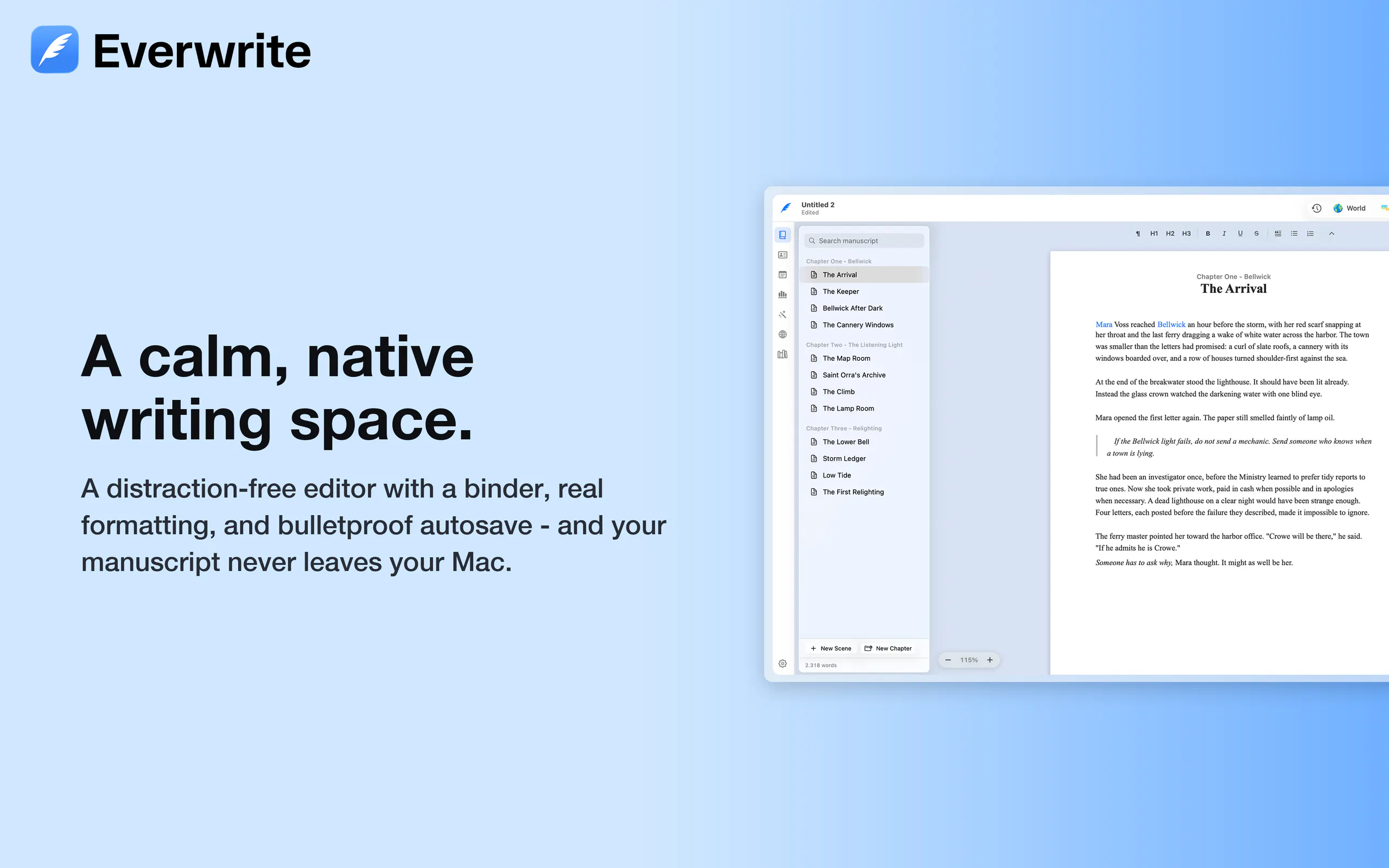Open the Statistics bar chart icon

(x=782, y=295)
